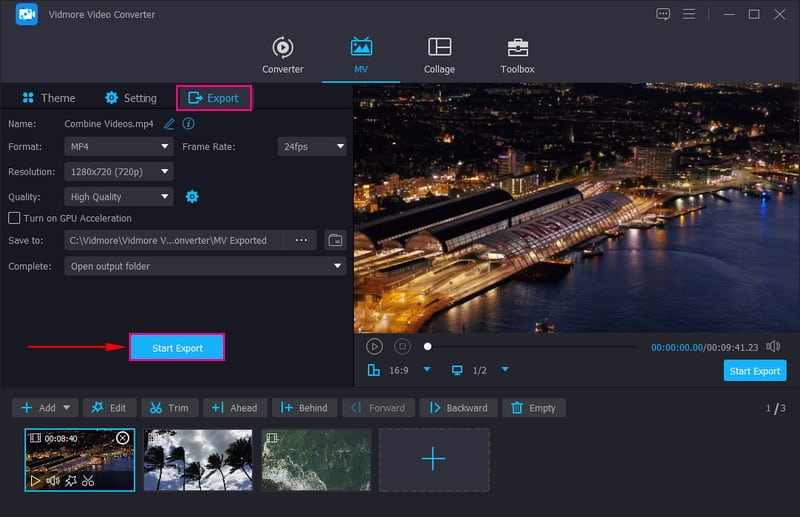Open the output folder icon beside Save path
The width and height of the screenshot is (800, 517).
click(335, 240)
